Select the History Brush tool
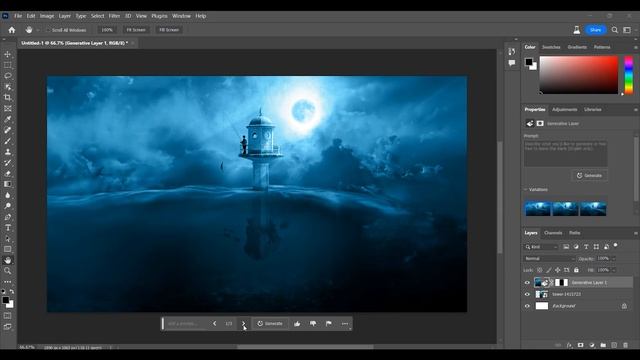Screen dimensions: 640x360 point(7,162)
